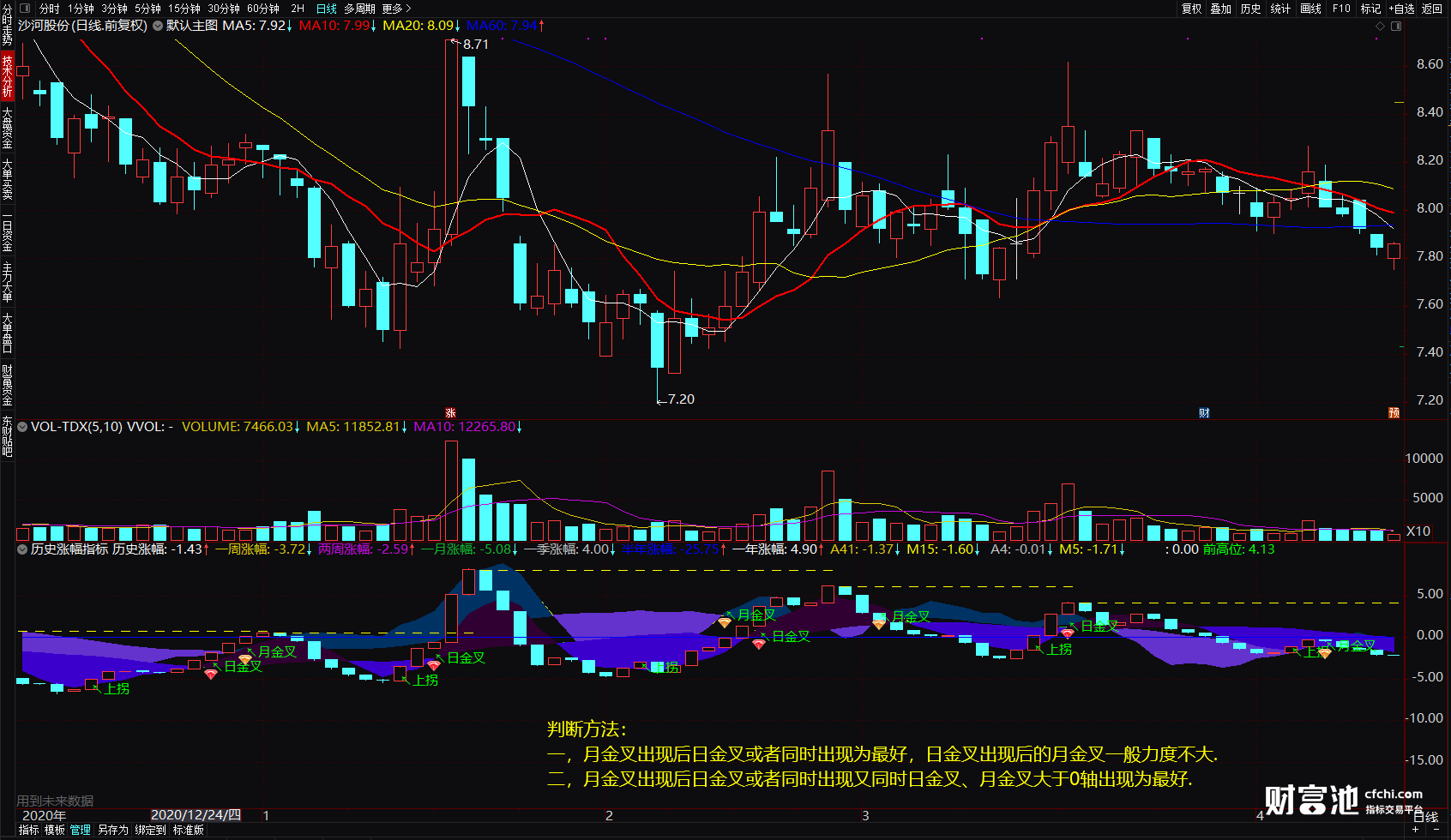Click the 用到未来数据 notice

[55, 801]
